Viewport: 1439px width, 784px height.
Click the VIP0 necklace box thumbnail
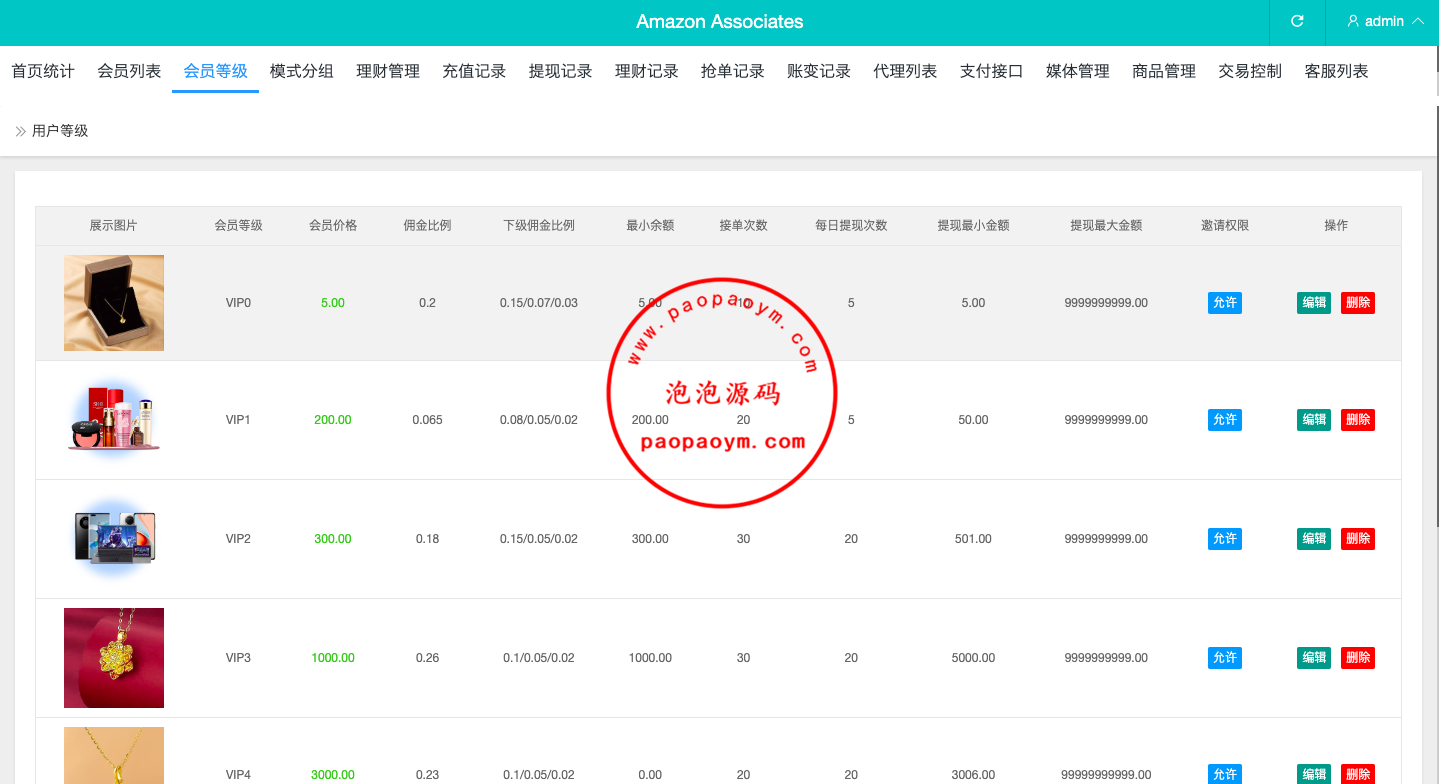114,303
